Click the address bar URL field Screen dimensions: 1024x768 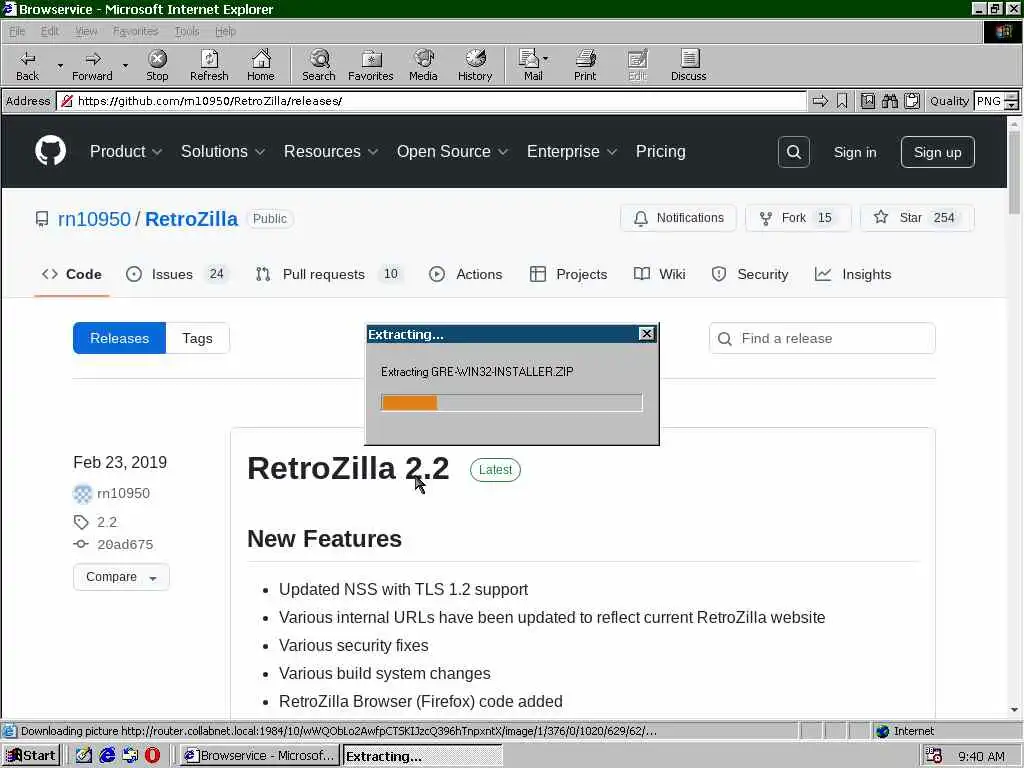pyautogui.click(x=432, y=101)
